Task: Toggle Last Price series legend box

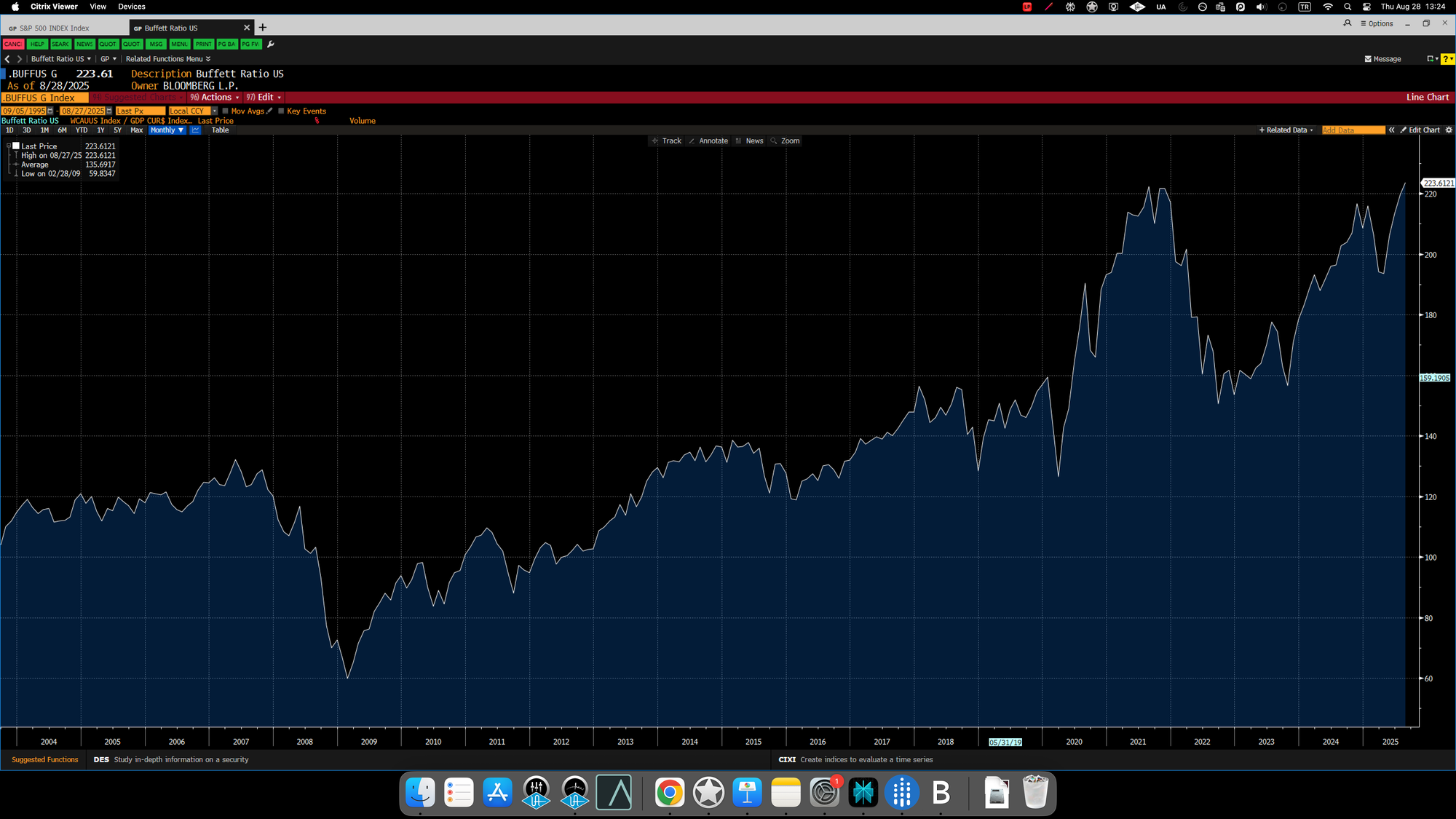Action: point(16,146)
